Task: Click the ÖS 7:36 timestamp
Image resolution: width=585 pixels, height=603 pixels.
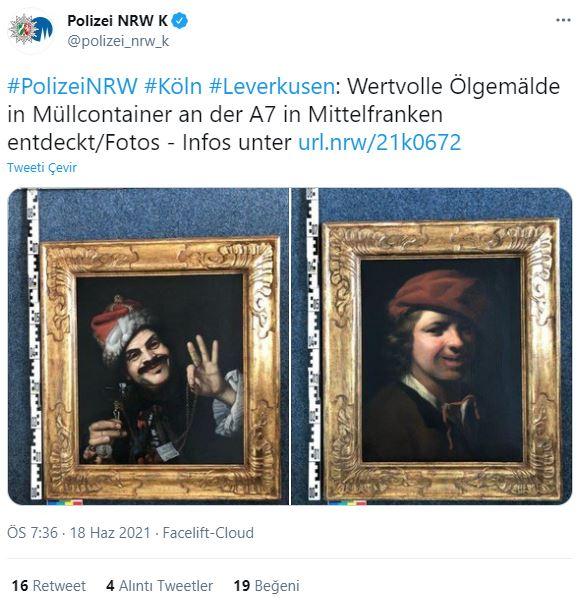Action: 32,533
